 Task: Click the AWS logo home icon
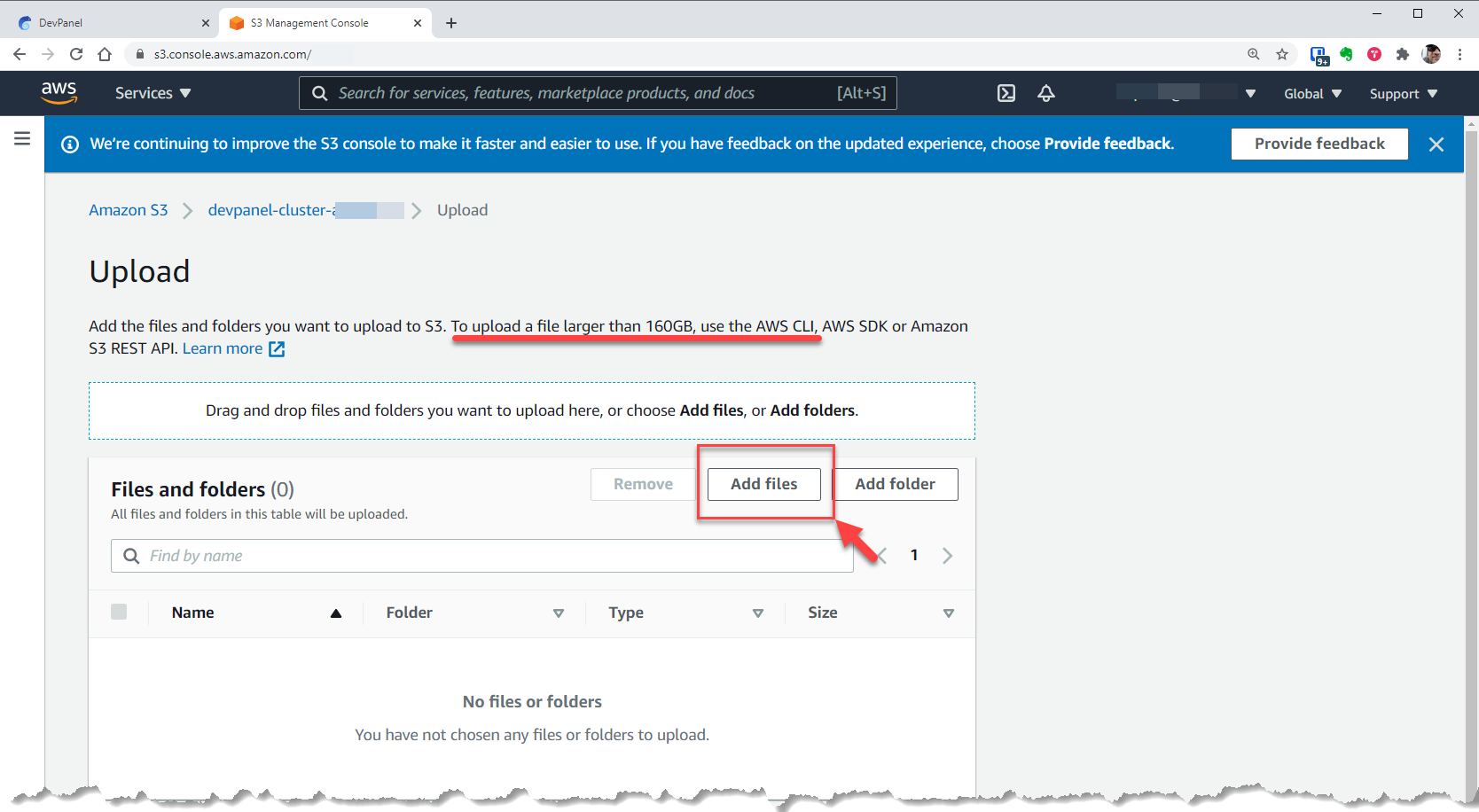[59, 92]
